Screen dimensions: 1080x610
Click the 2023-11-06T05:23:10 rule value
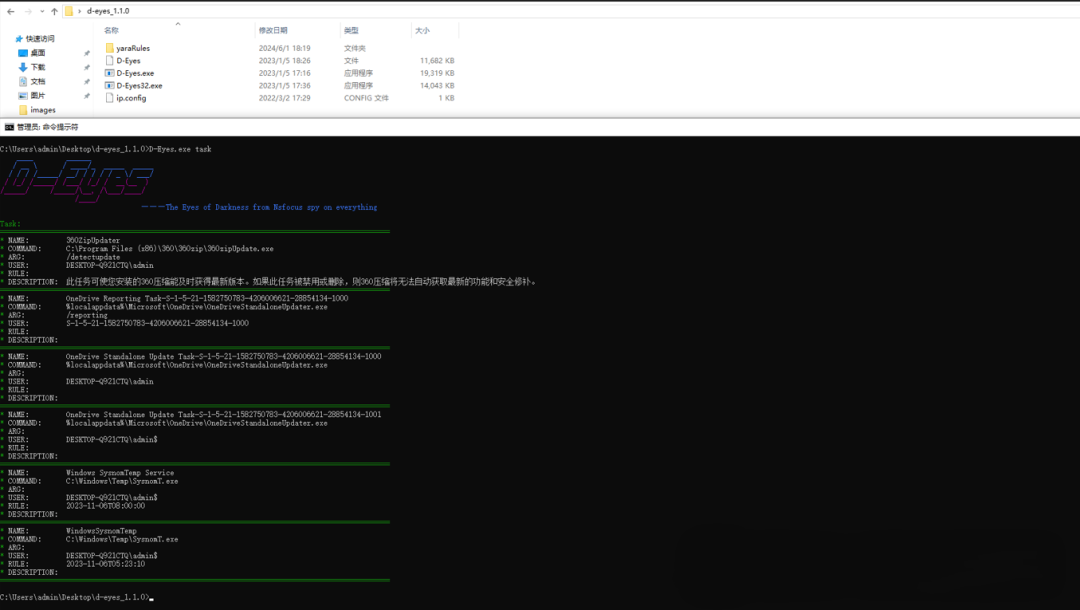pos(105,564)
